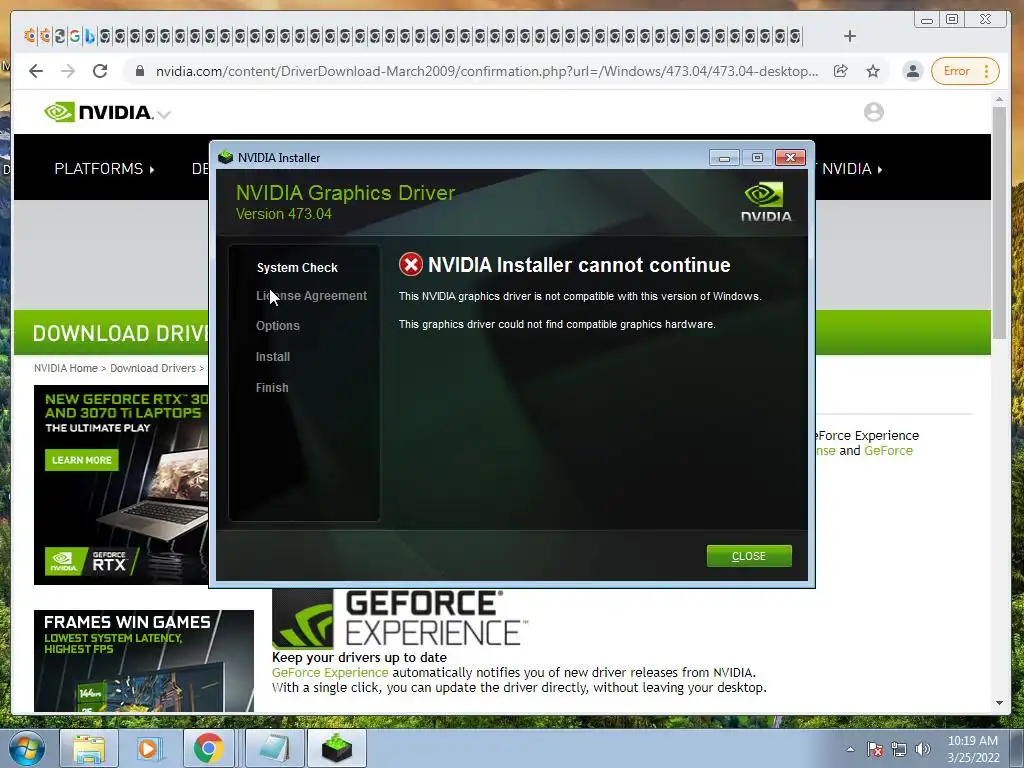1024x768 pixels.
Task: Click the vertical scrollbar thumb
Action: click(x=999, y=222)
